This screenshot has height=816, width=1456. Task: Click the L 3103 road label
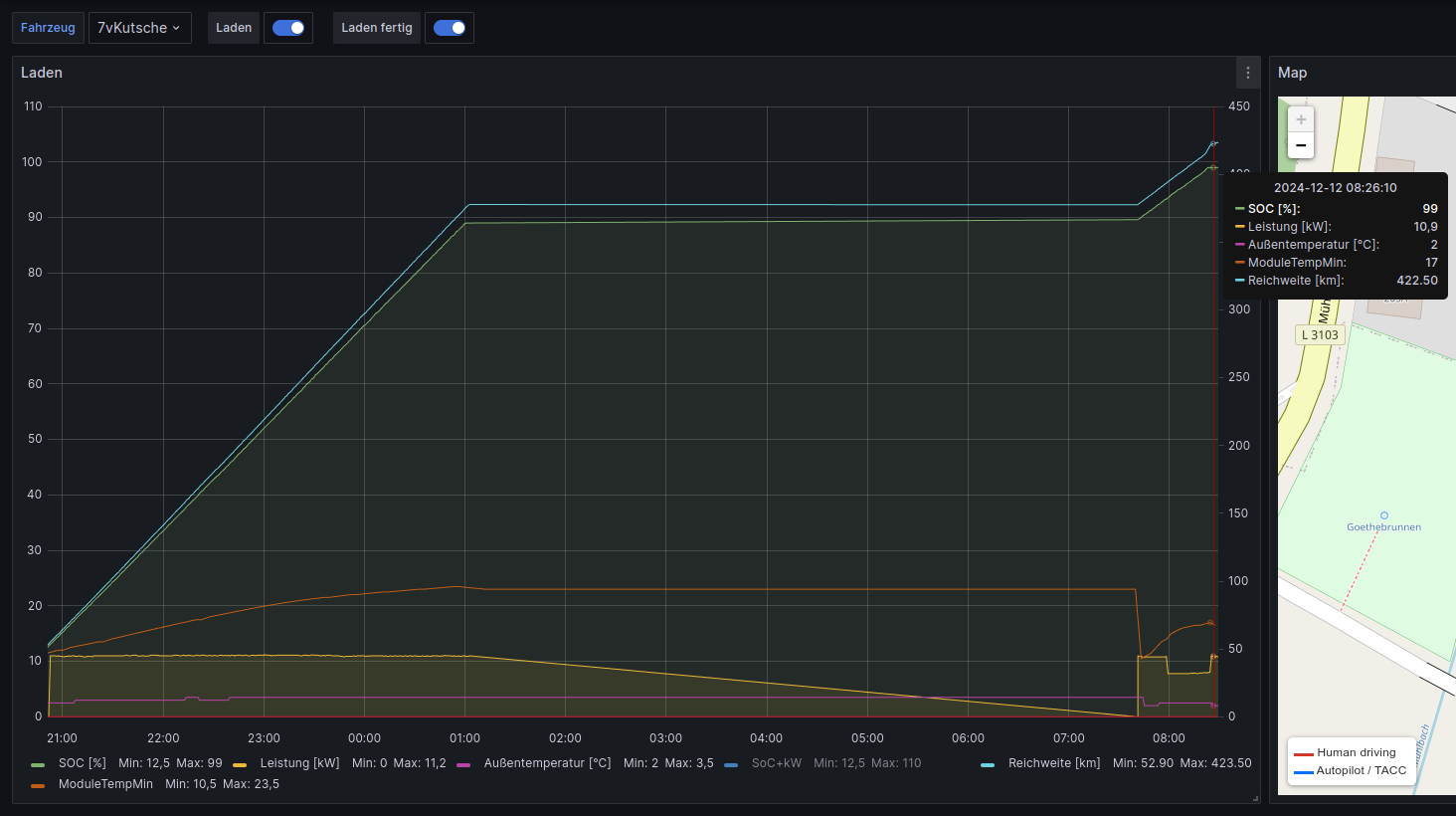1320,335
